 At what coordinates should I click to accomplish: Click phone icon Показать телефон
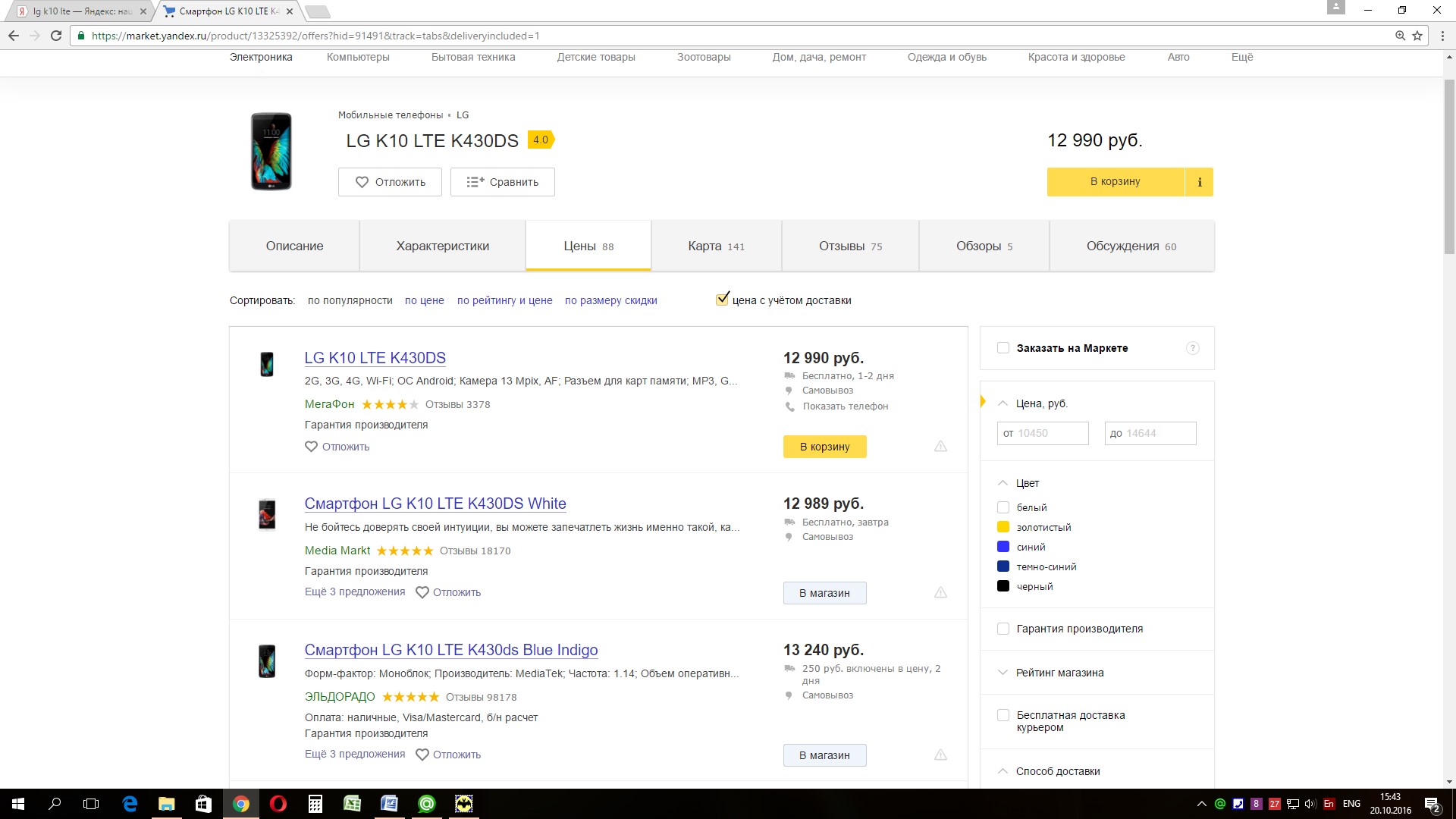click(x=789, y=406)
